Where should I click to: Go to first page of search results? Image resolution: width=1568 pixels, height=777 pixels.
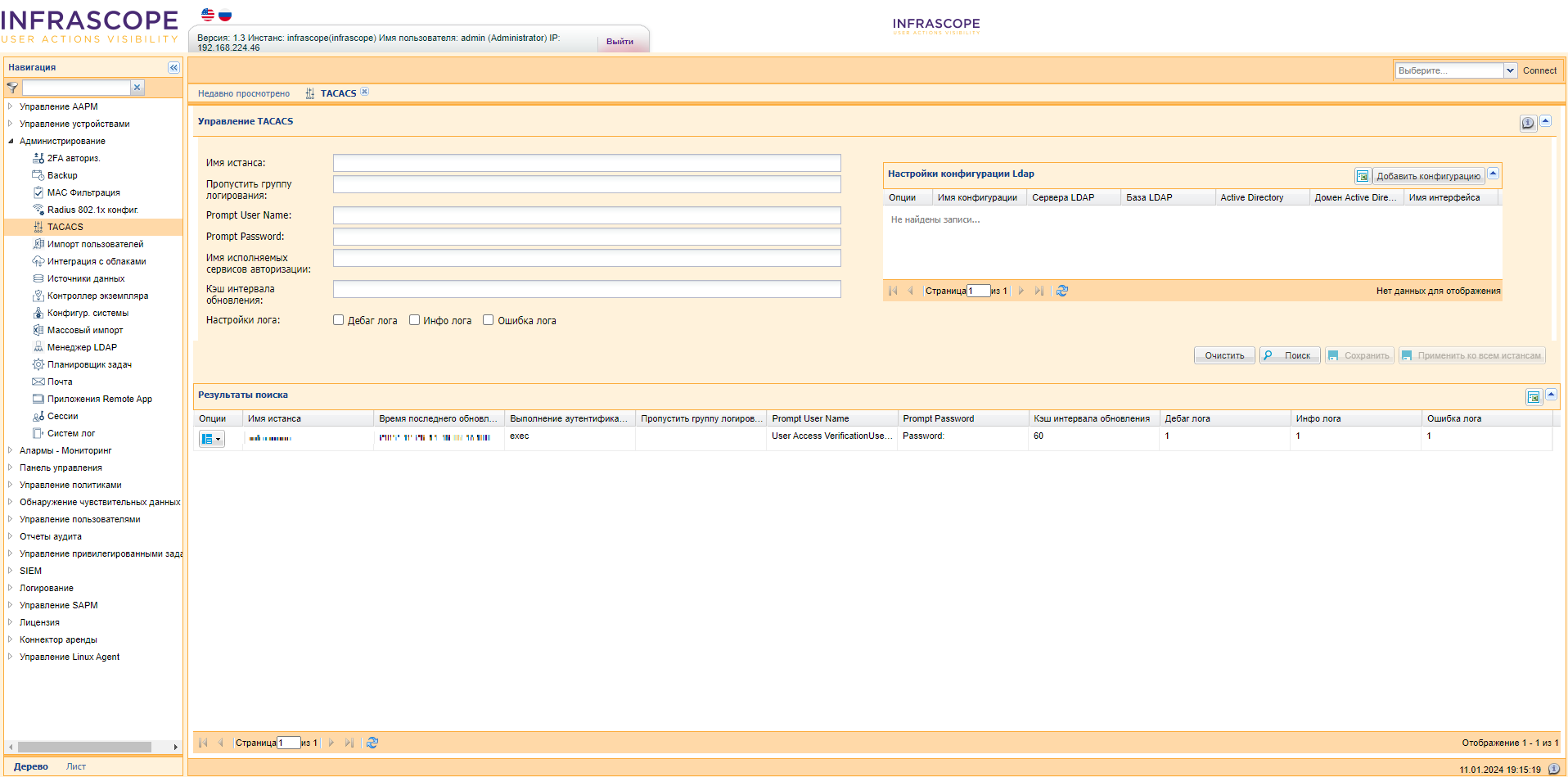(x=203, y=743)
